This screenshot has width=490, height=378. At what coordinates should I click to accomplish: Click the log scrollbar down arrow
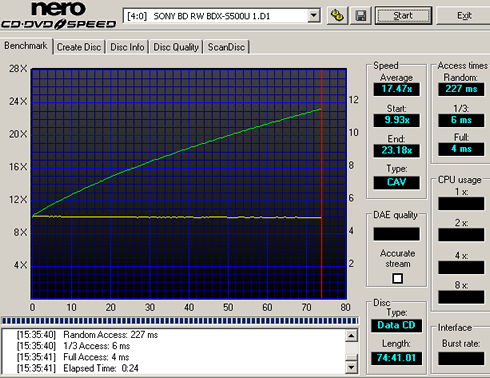coord(351,367)
